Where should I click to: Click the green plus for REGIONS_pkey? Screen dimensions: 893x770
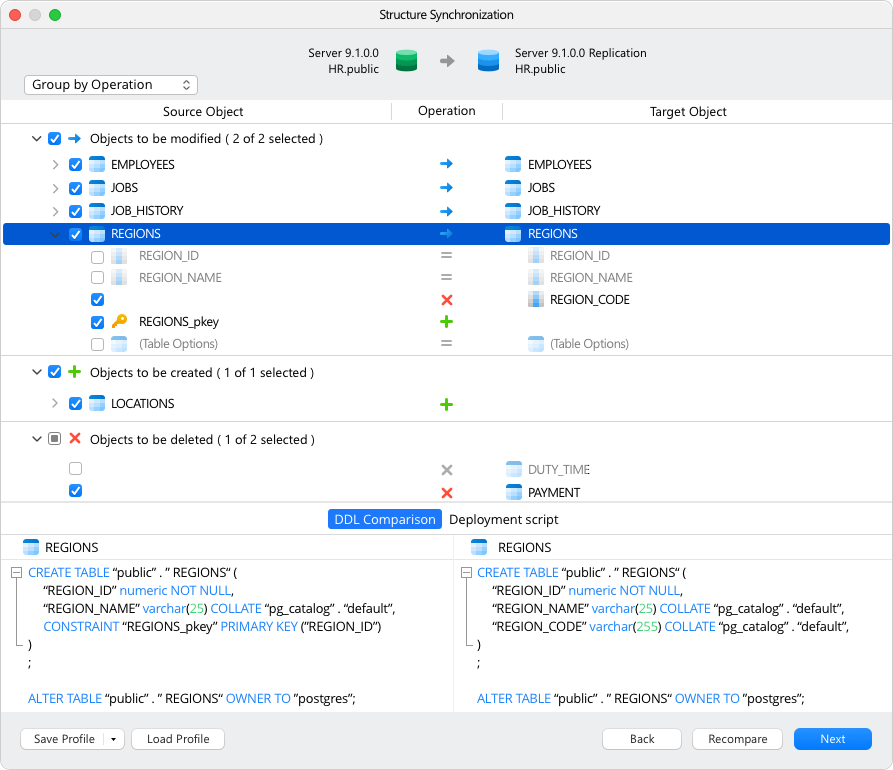point(446,322)
